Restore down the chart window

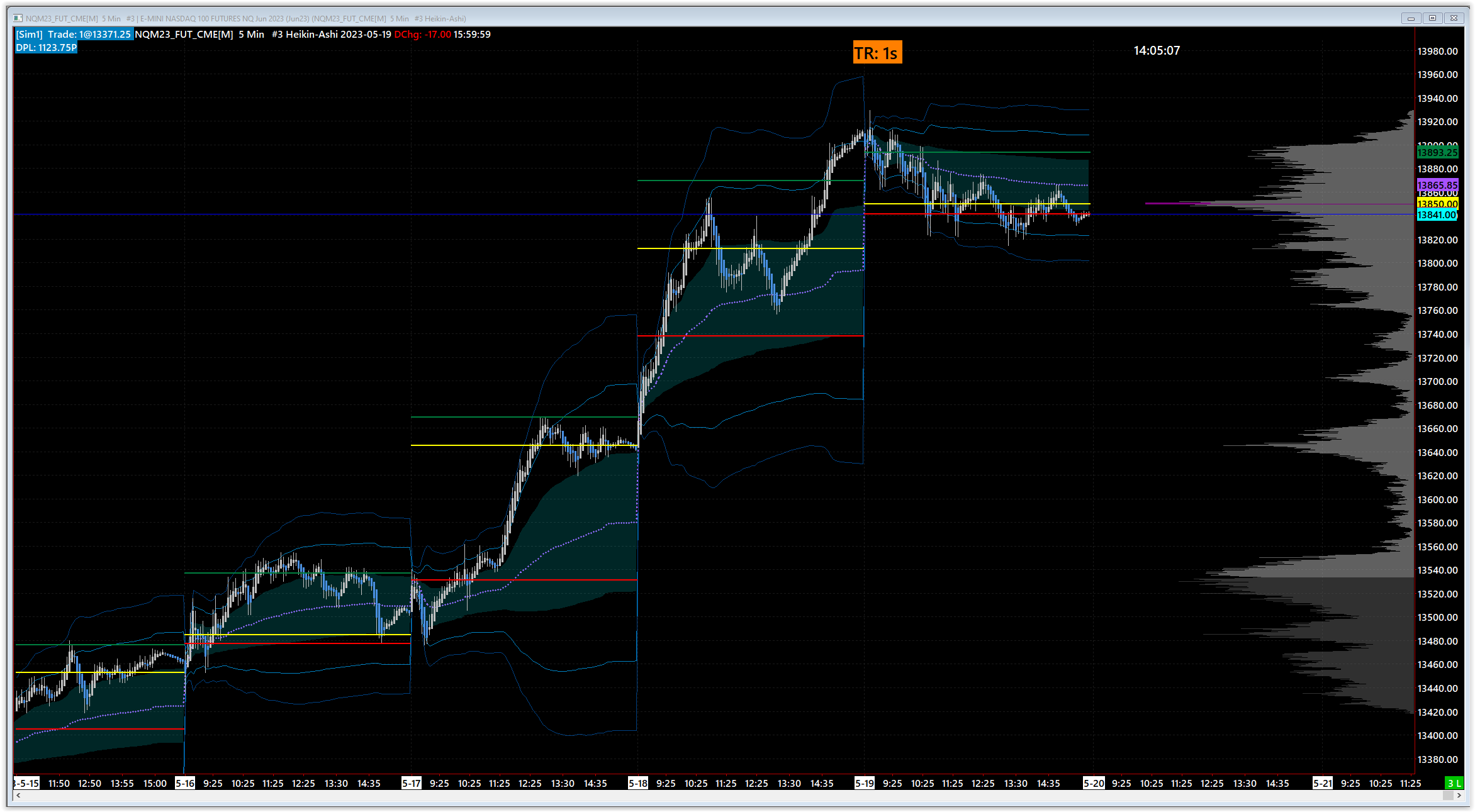(1432, 18)
